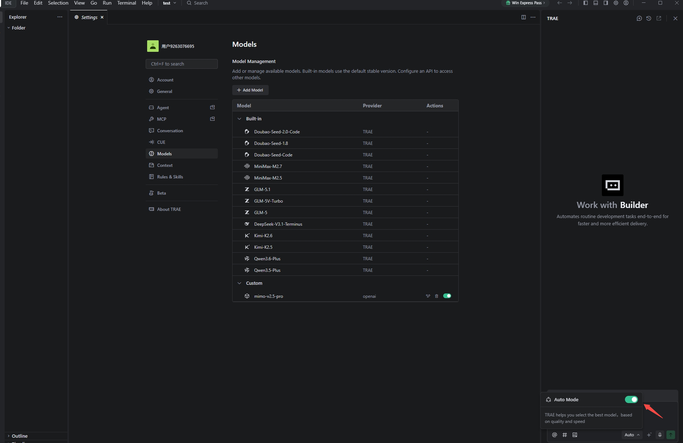Open Beta settings section

pos(182,193)
